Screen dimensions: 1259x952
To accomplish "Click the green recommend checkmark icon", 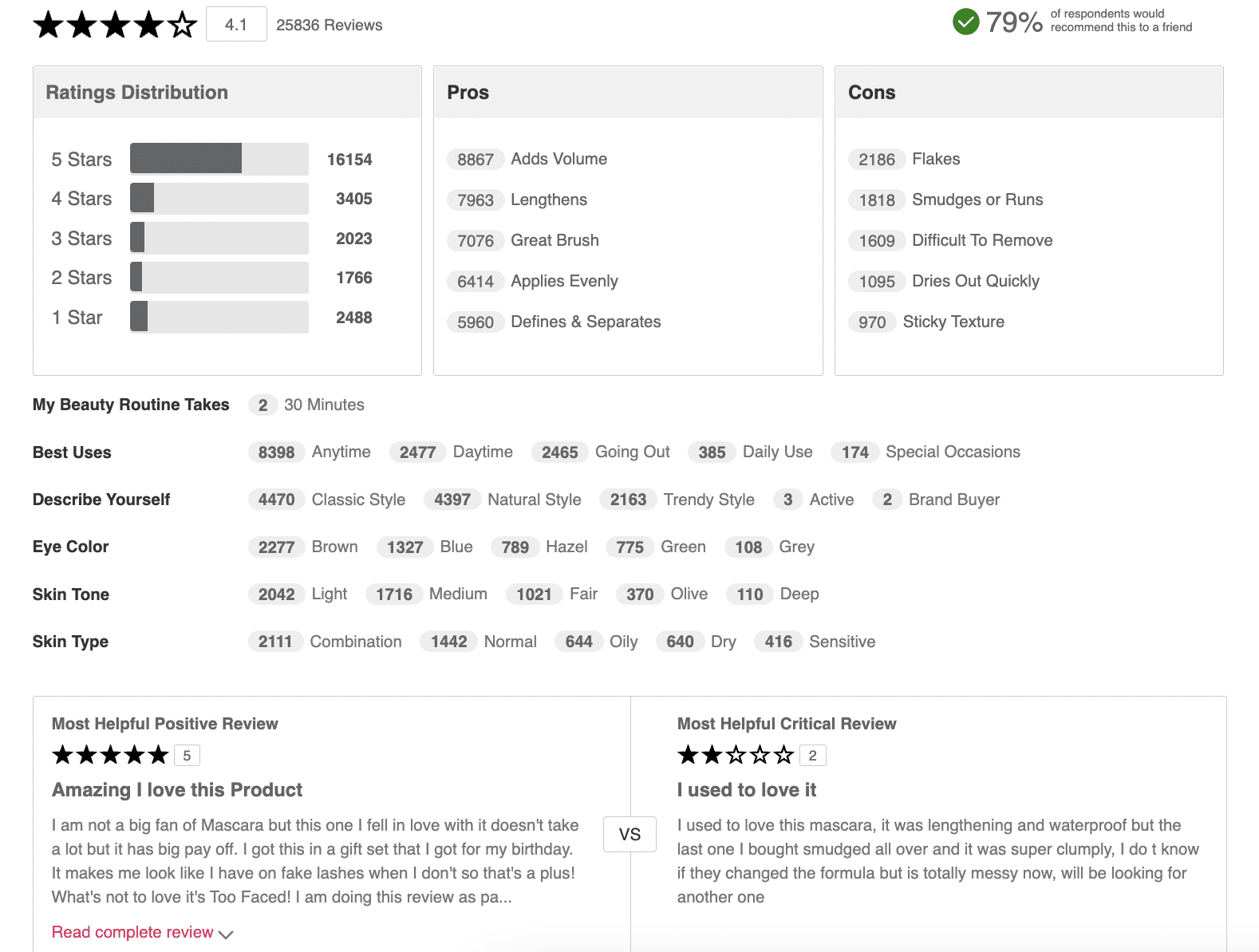I will [x=965, y=22].
